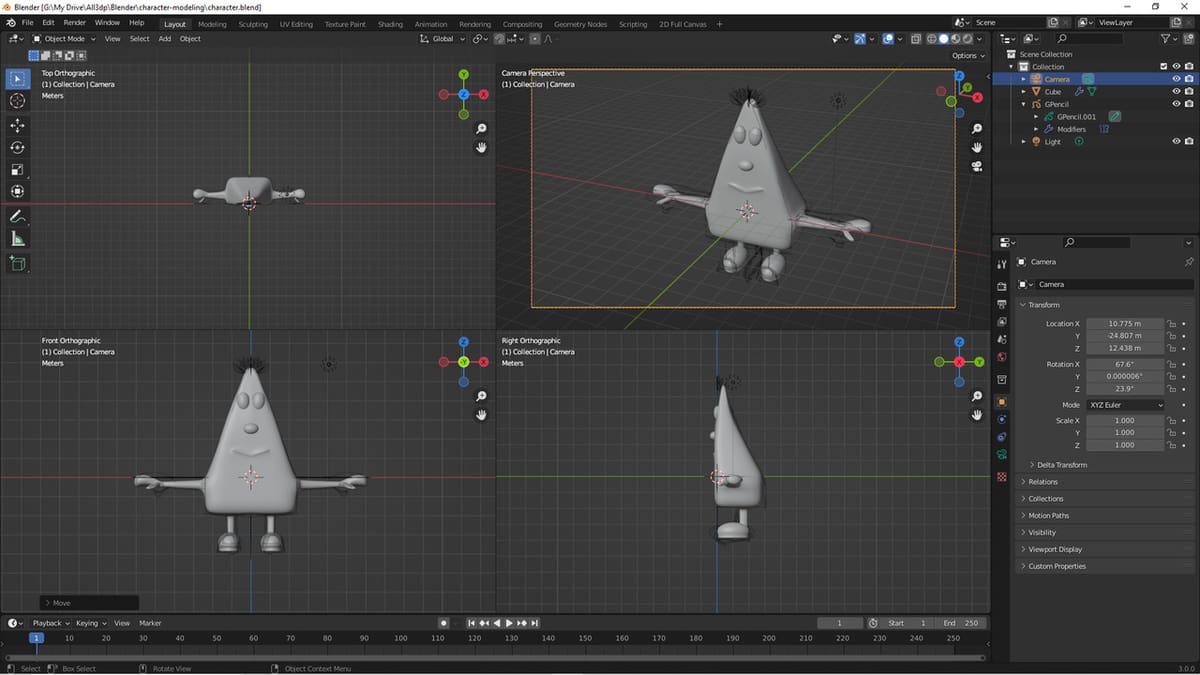Open the Playback dropdown in timeline
This screenshot has height=675, width=1200.
(x=50, y=623)
